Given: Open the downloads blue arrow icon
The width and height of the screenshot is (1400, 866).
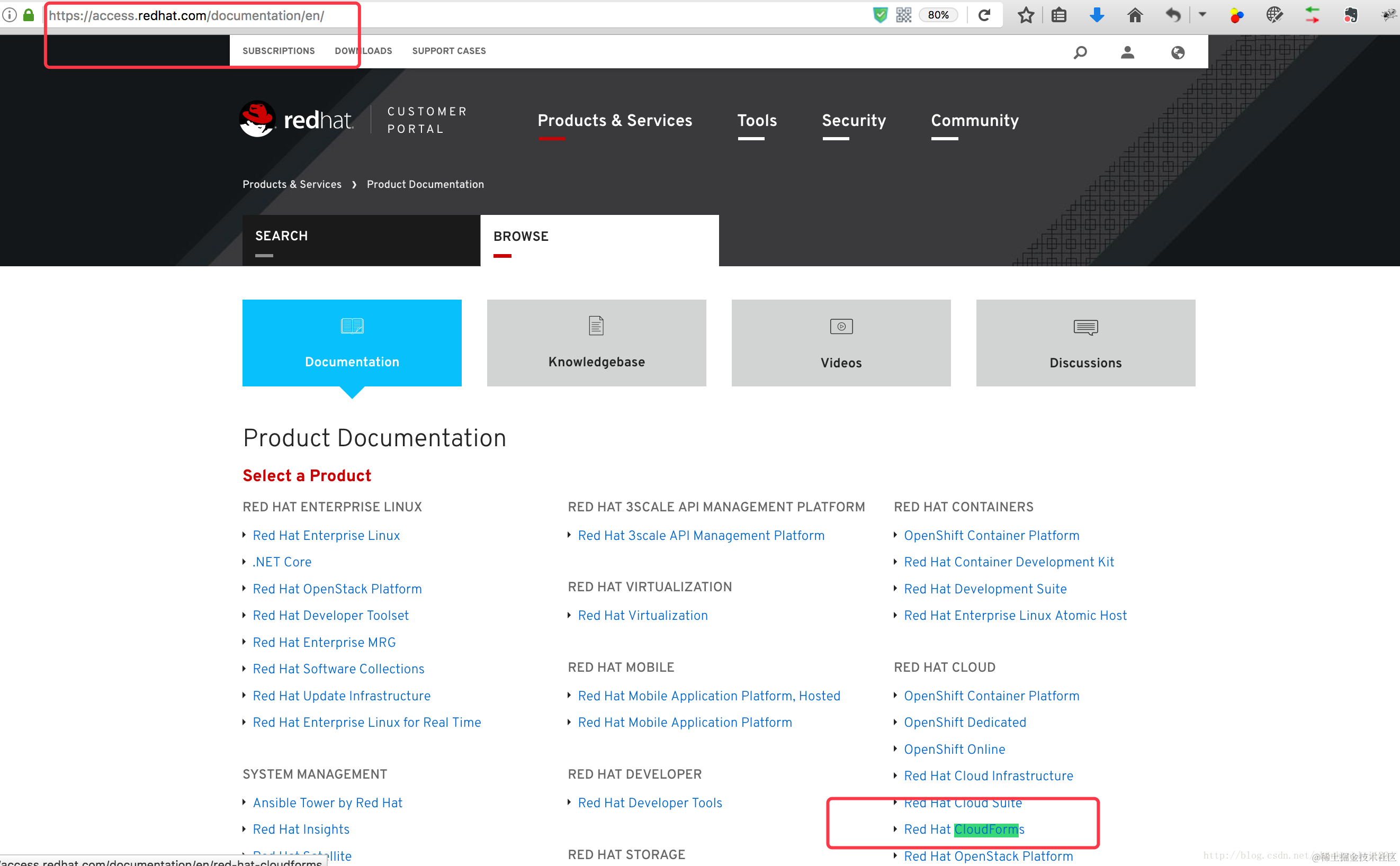Looking at the screenshot, I should click(x=1097, y=15).
